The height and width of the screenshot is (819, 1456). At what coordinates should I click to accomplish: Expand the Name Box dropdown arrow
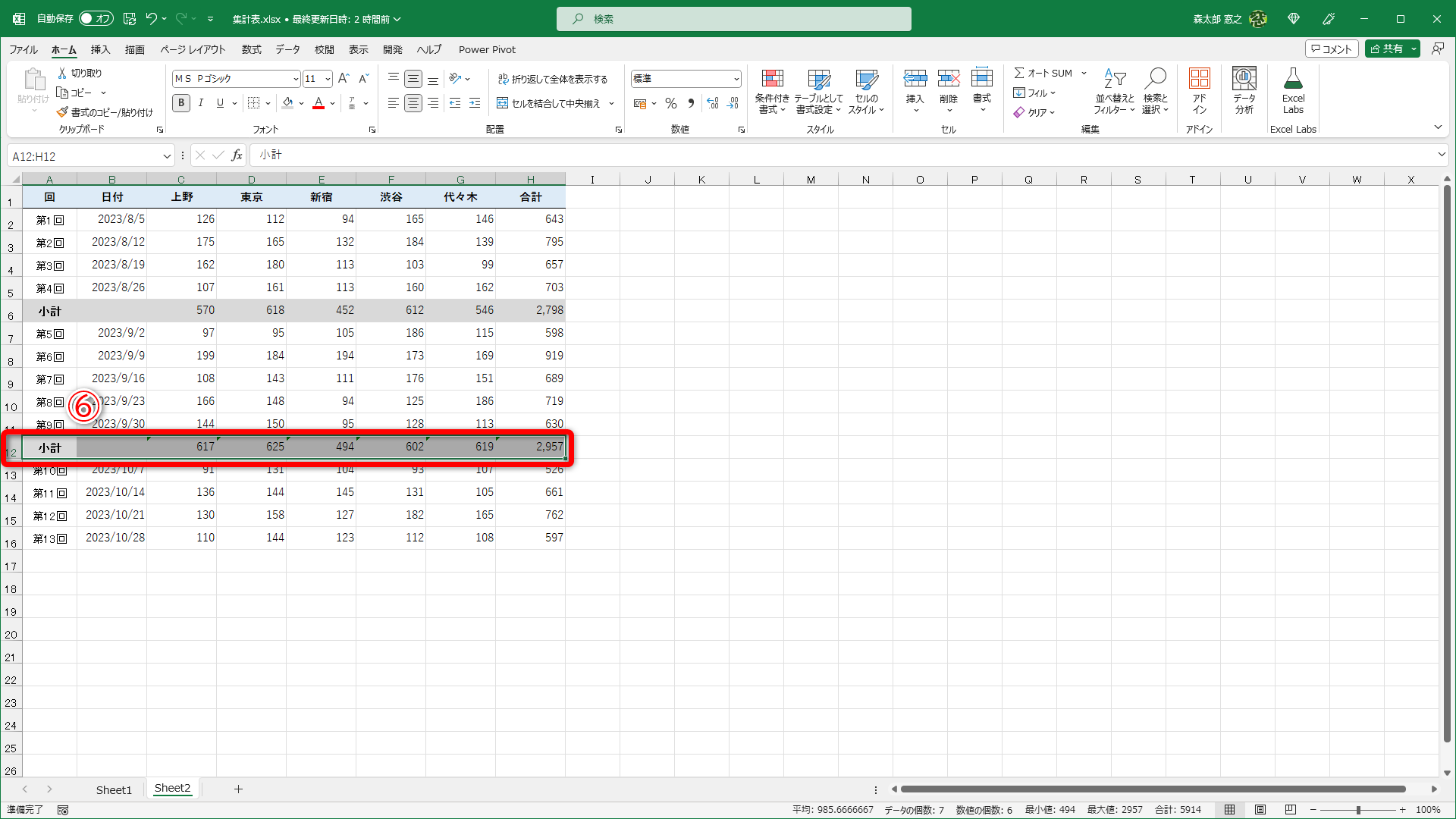[167, 156]
